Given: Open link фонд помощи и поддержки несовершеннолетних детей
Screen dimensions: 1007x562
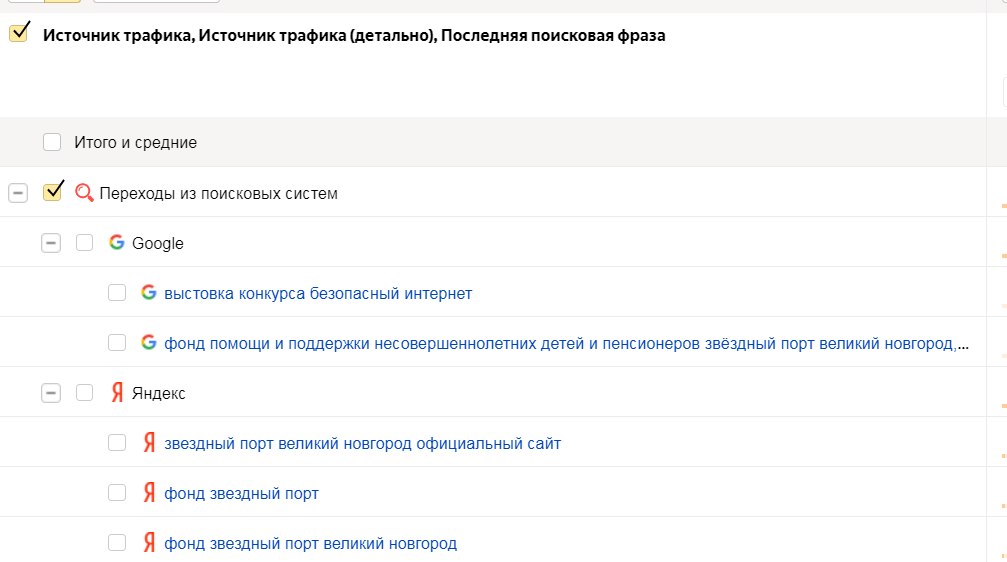Looking at the screenshot, I should click(566, 344).
